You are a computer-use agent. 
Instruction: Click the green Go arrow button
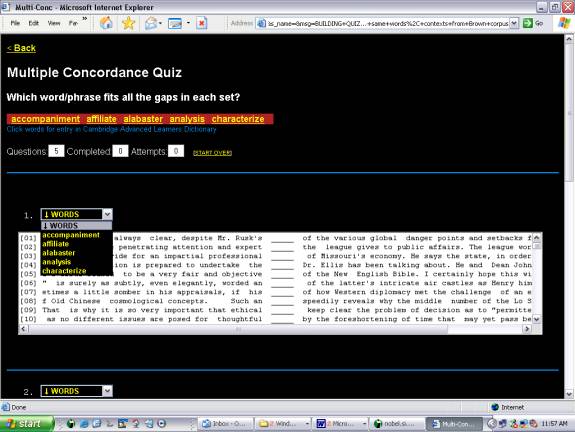tap(527, 23)
